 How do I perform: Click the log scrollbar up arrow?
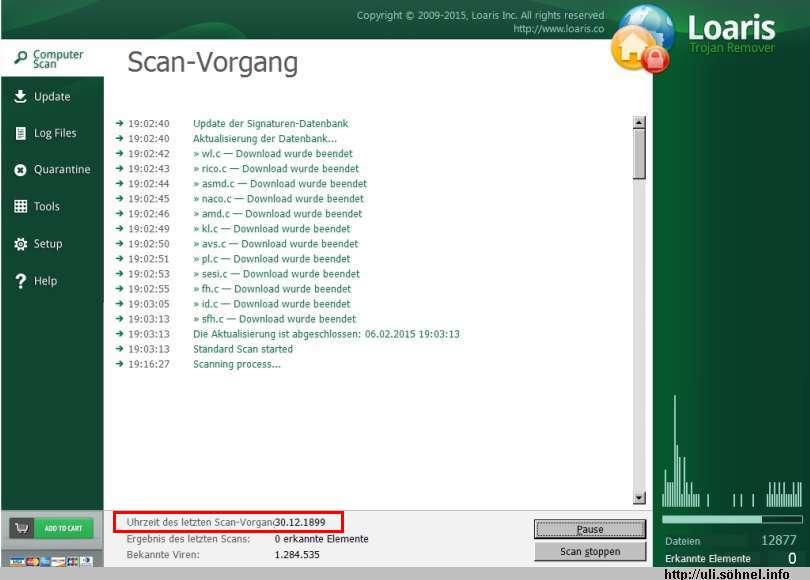(639, 123)
